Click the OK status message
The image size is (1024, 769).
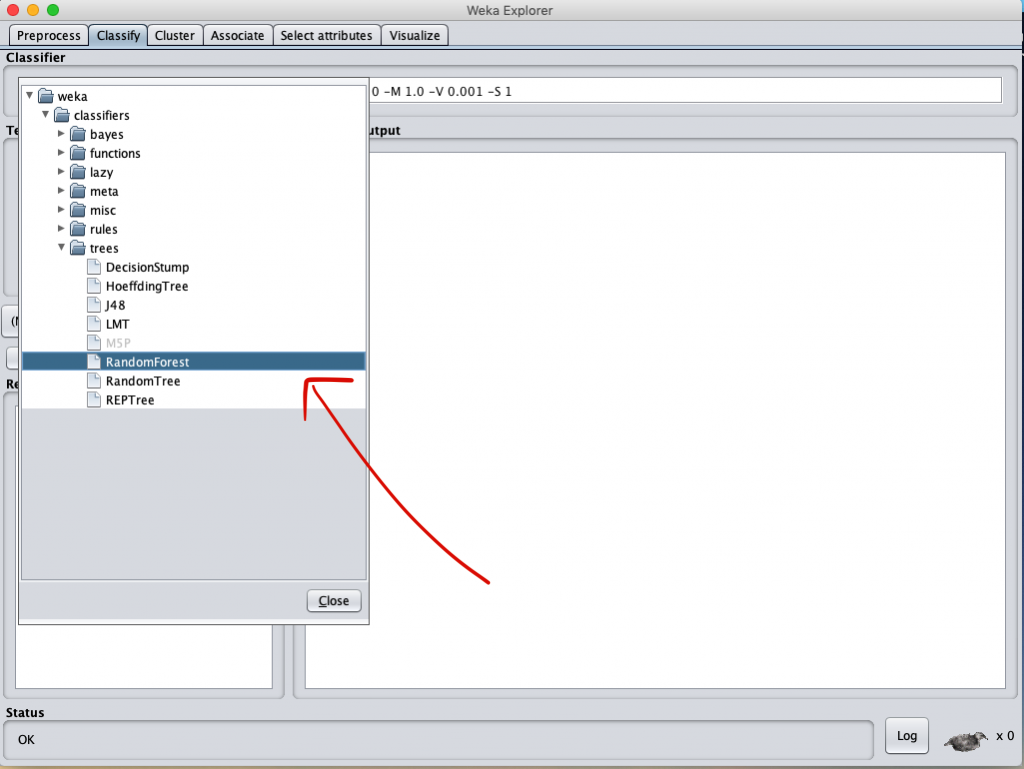pyautogui.click(x=26, y=740)
